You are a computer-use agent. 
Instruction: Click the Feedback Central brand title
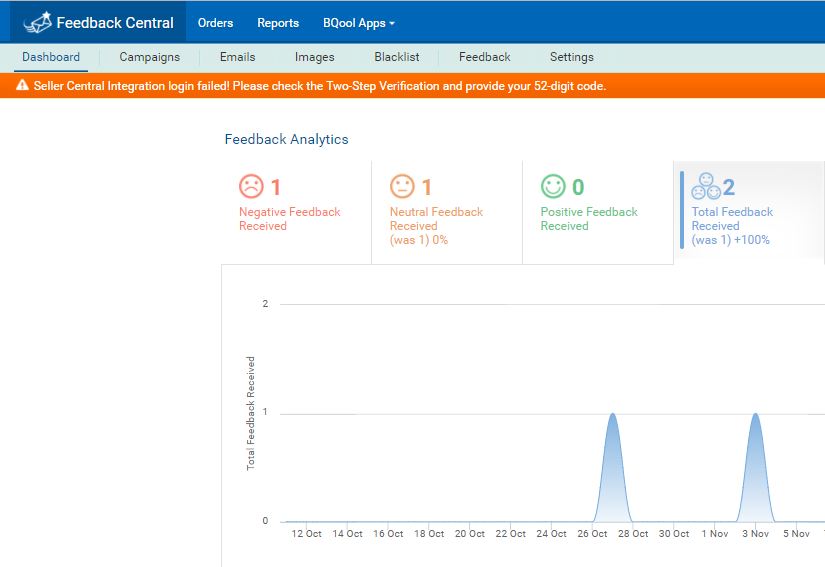[x=115, y=23]
